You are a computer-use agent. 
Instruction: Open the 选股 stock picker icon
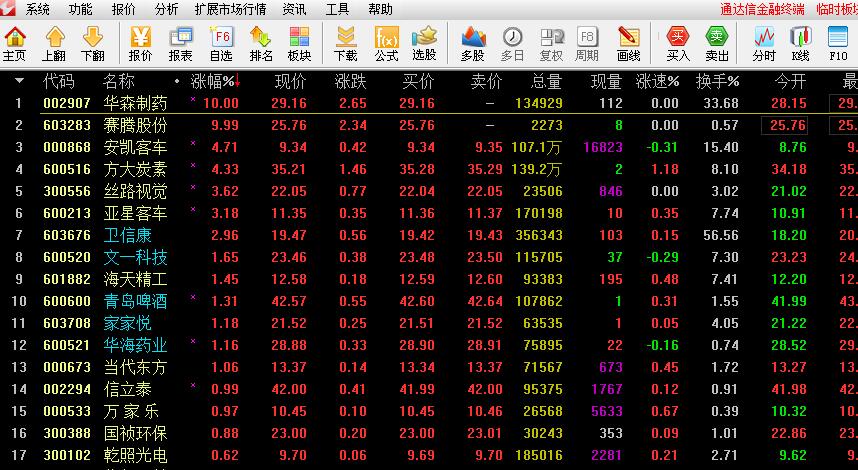[424, 44]
